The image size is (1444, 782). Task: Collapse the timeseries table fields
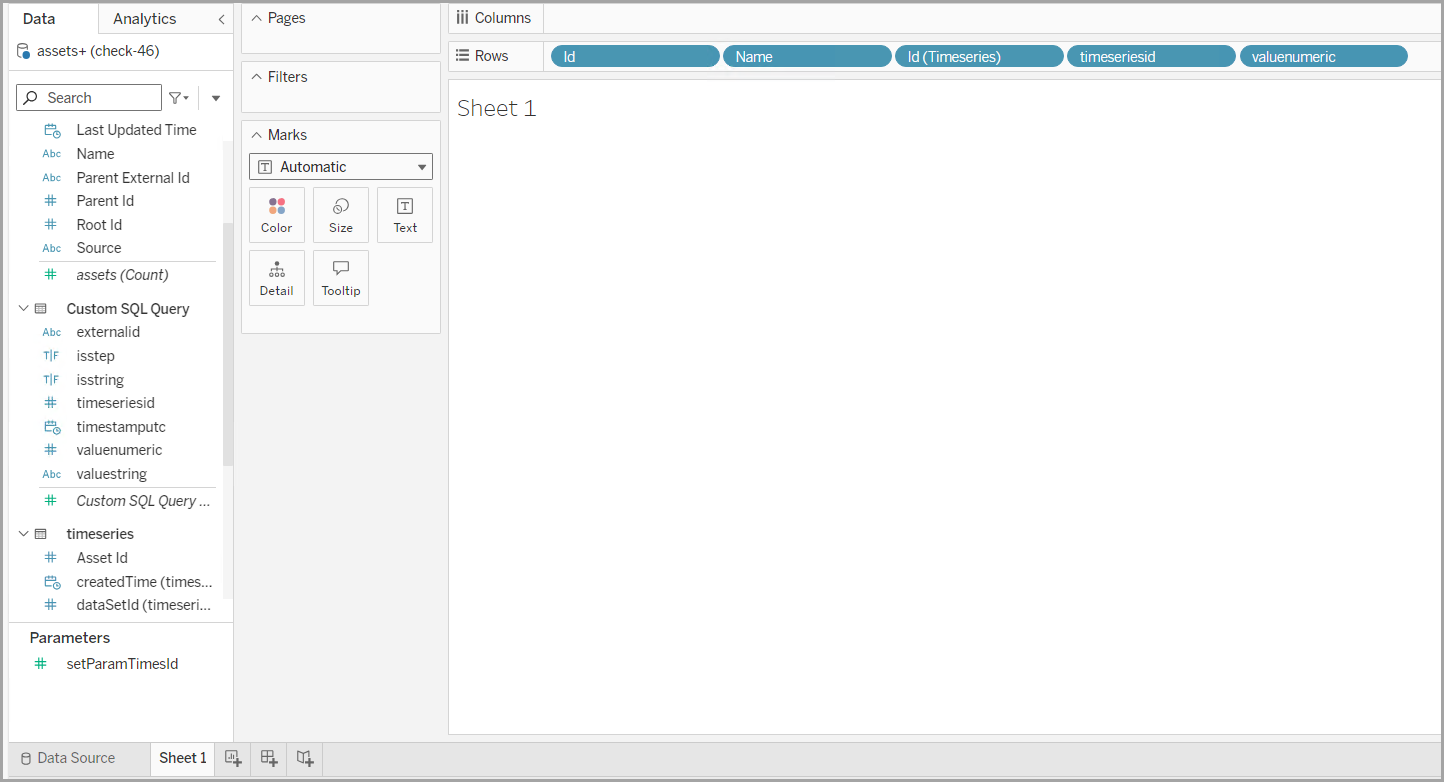click(x=24, y=534)
